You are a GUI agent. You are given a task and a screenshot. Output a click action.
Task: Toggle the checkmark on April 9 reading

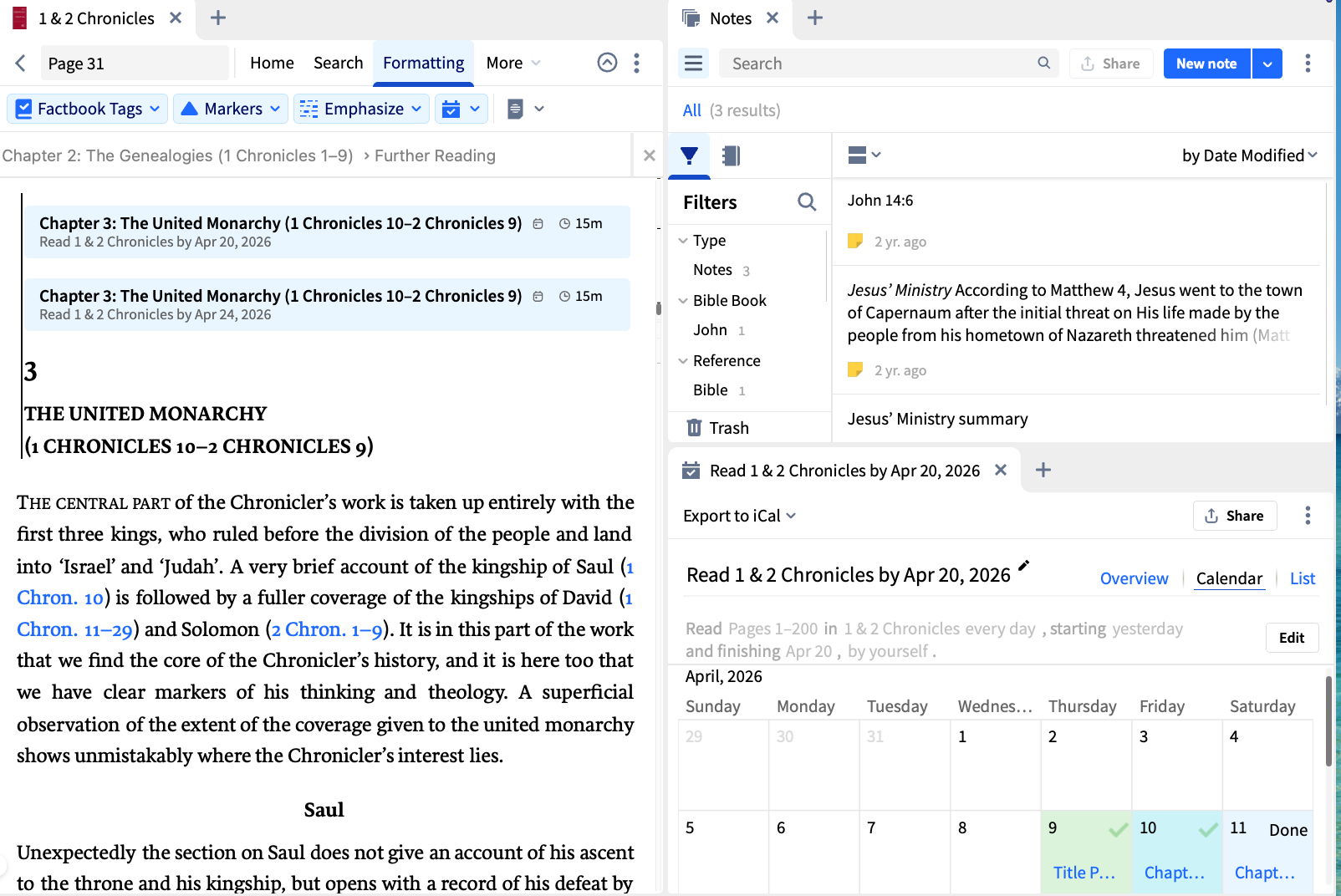1118,830
